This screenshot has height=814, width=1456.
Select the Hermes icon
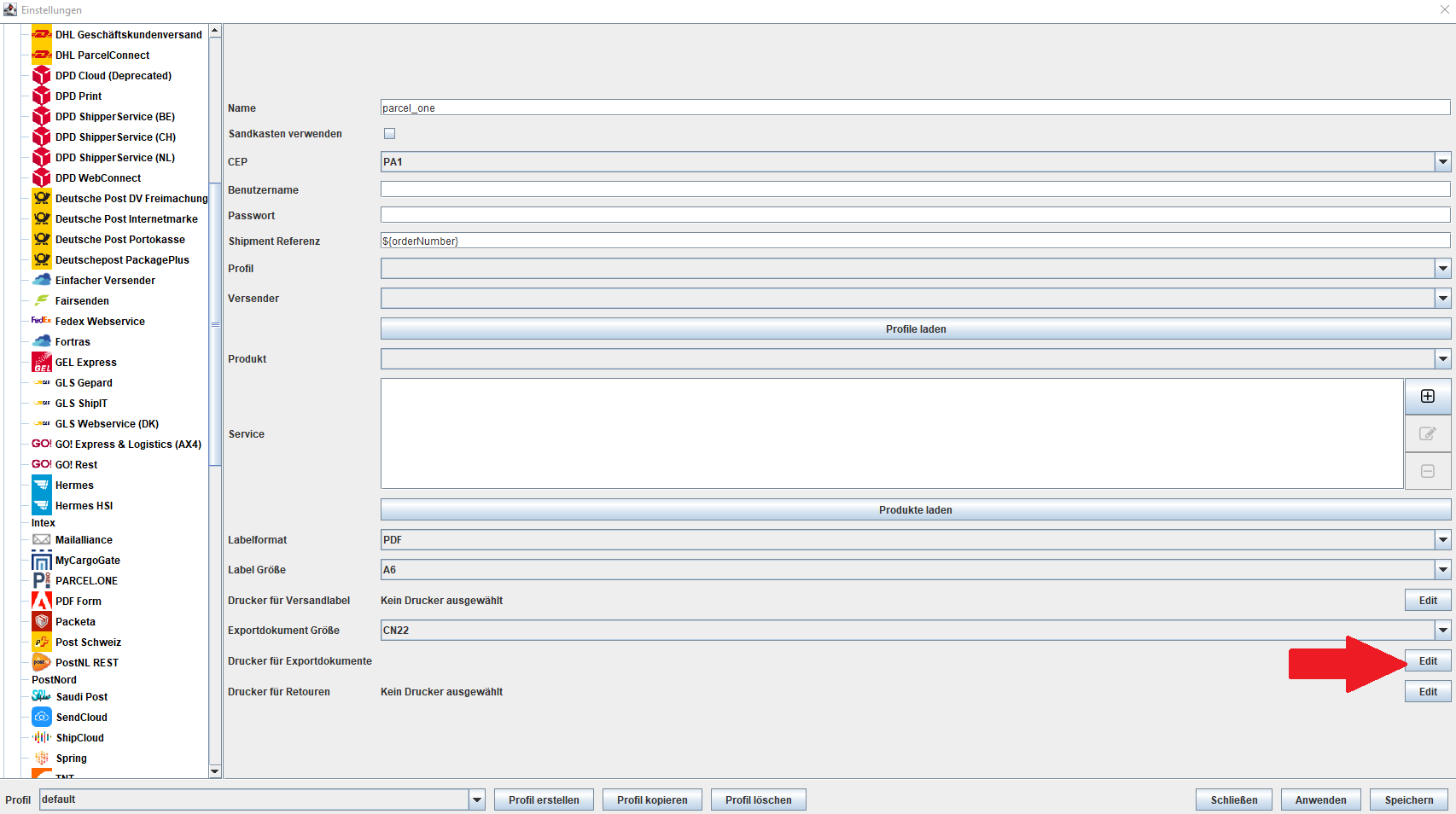42,485
